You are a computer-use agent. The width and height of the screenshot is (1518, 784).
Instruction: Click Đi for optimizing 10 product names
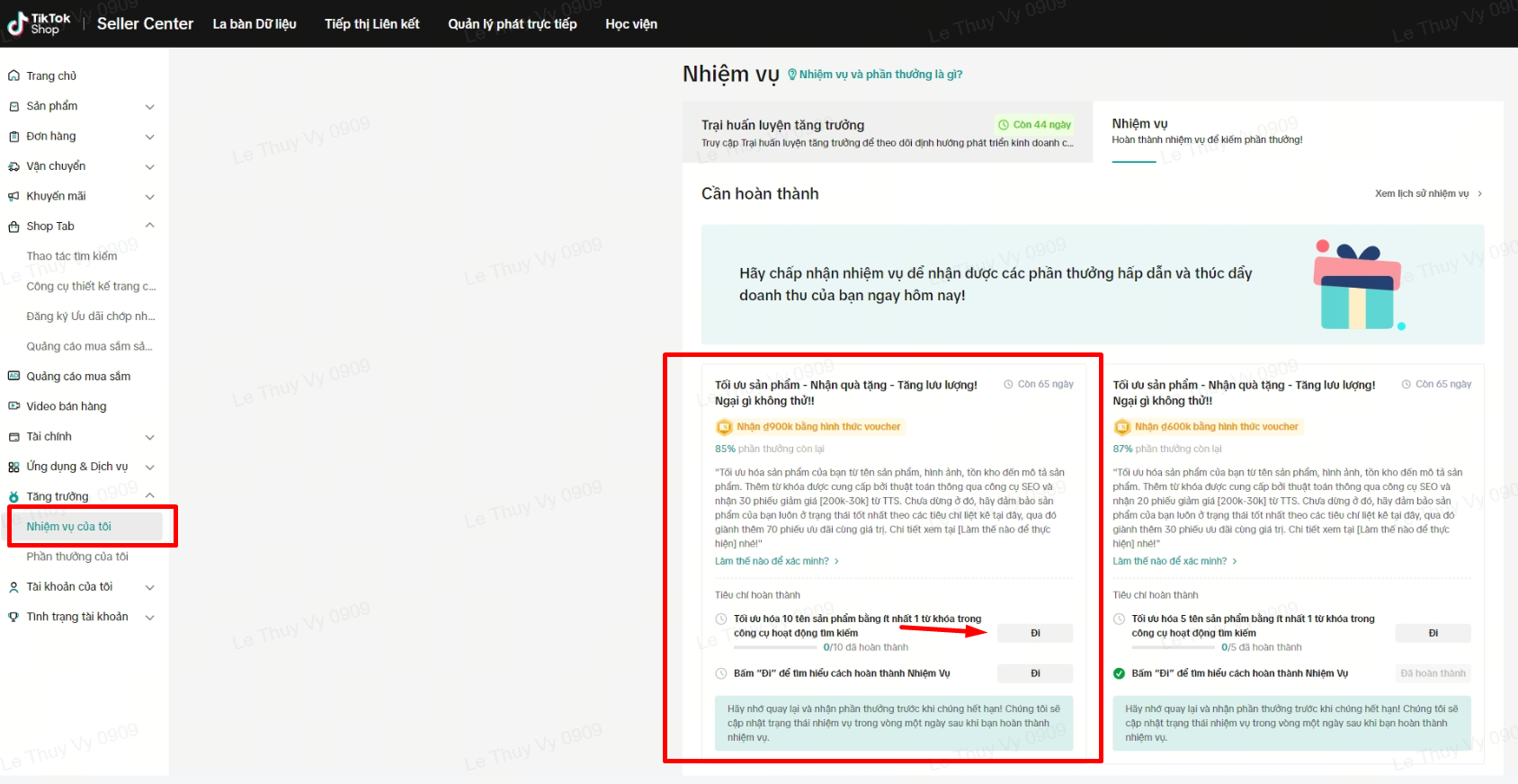point(1035,634)
